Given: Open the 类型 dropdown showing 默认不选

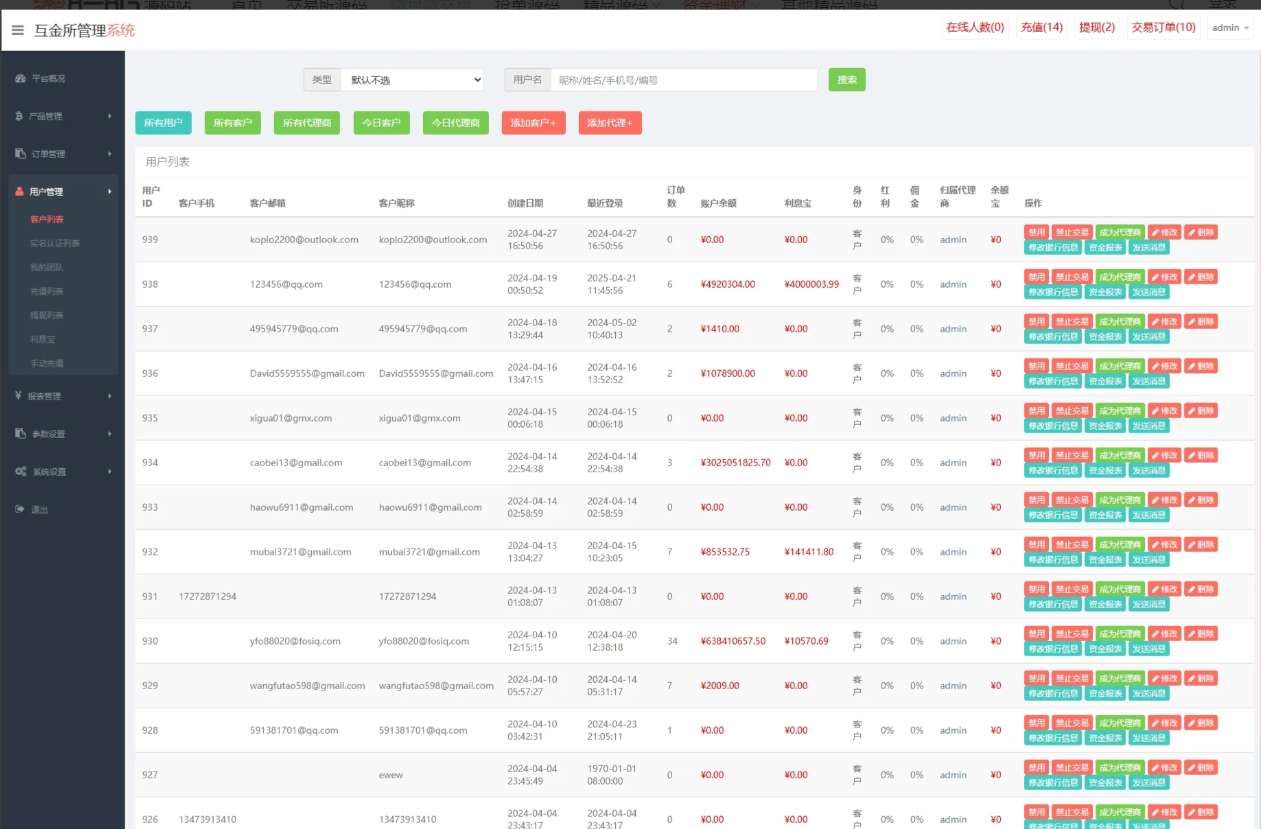Looking at the screenshot, I should [411, 80].
